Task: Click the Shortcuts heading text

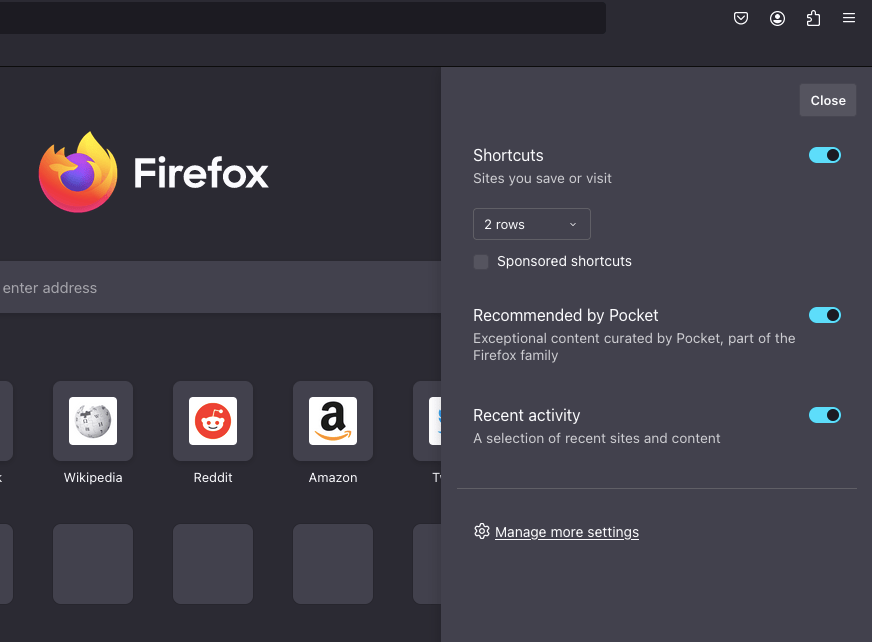Action: 508,155
